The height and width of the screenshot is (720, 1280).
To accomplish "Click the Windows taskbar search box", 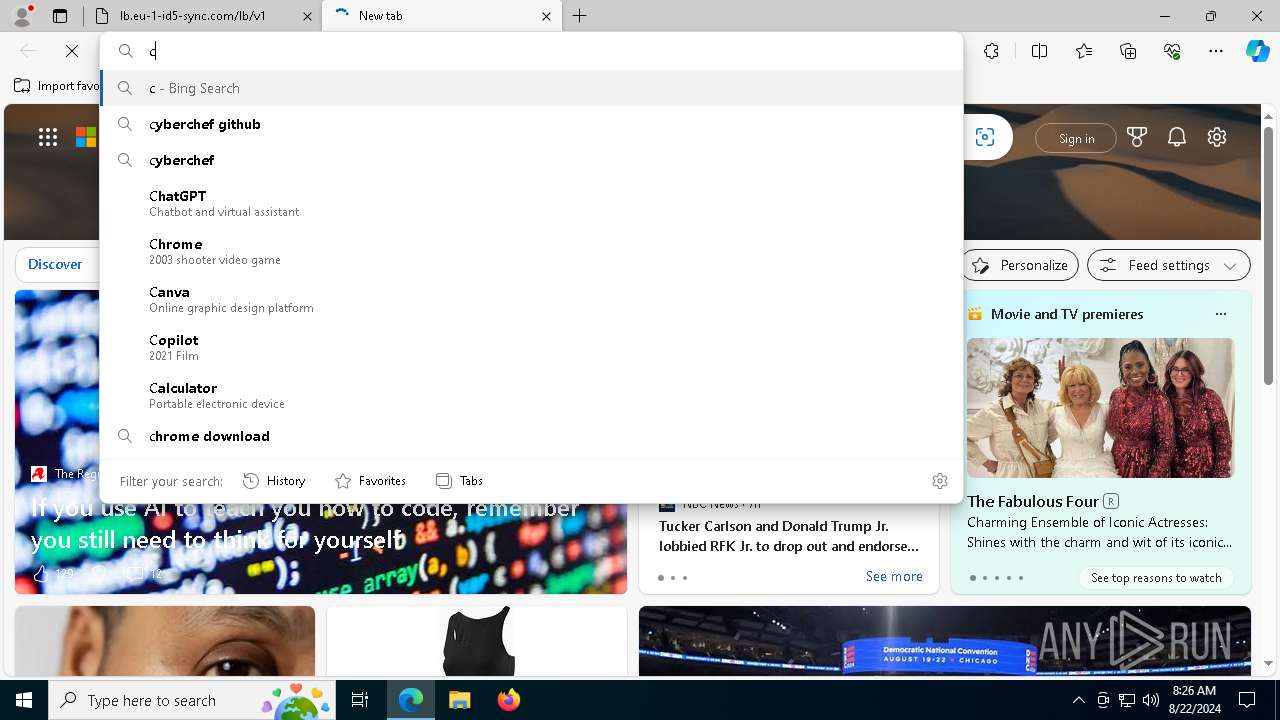I will (x=192, y=700).
